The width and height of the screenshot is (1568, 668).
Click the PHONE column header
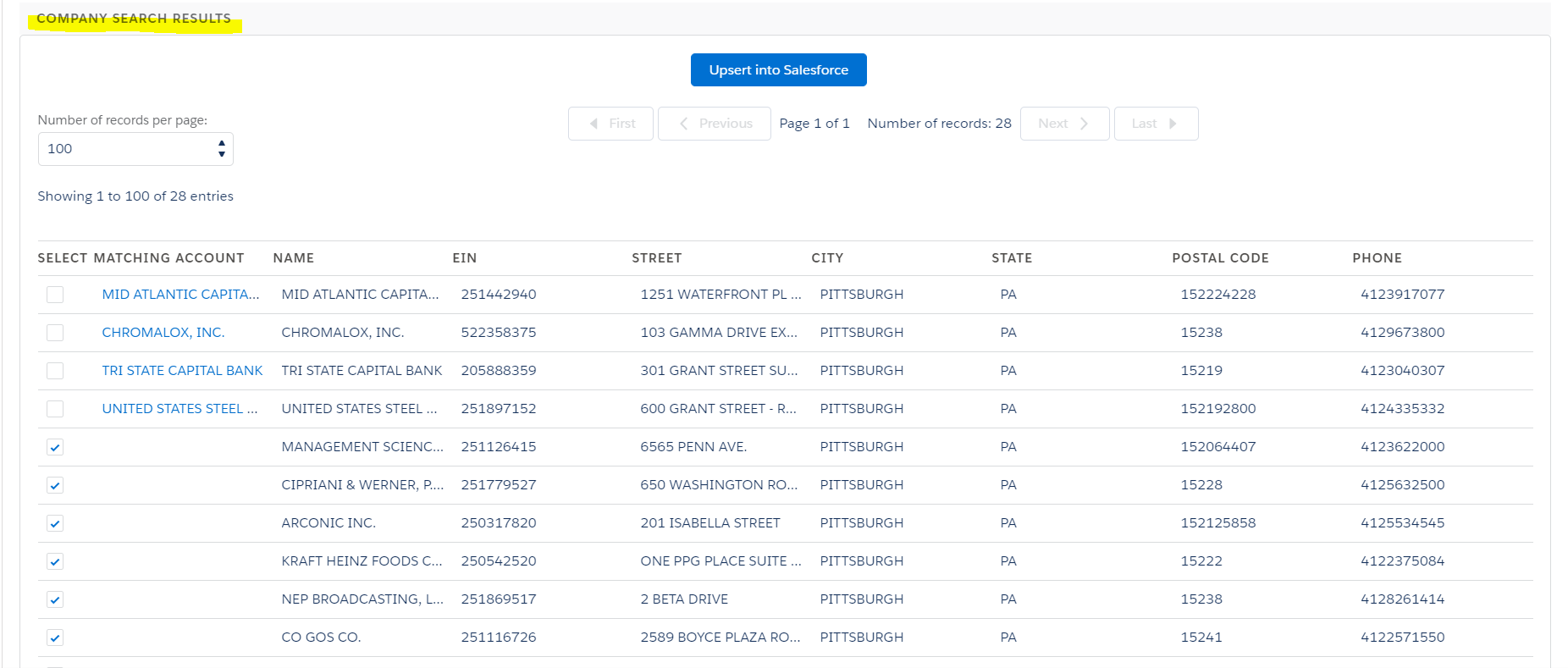tap(1377, 258)
